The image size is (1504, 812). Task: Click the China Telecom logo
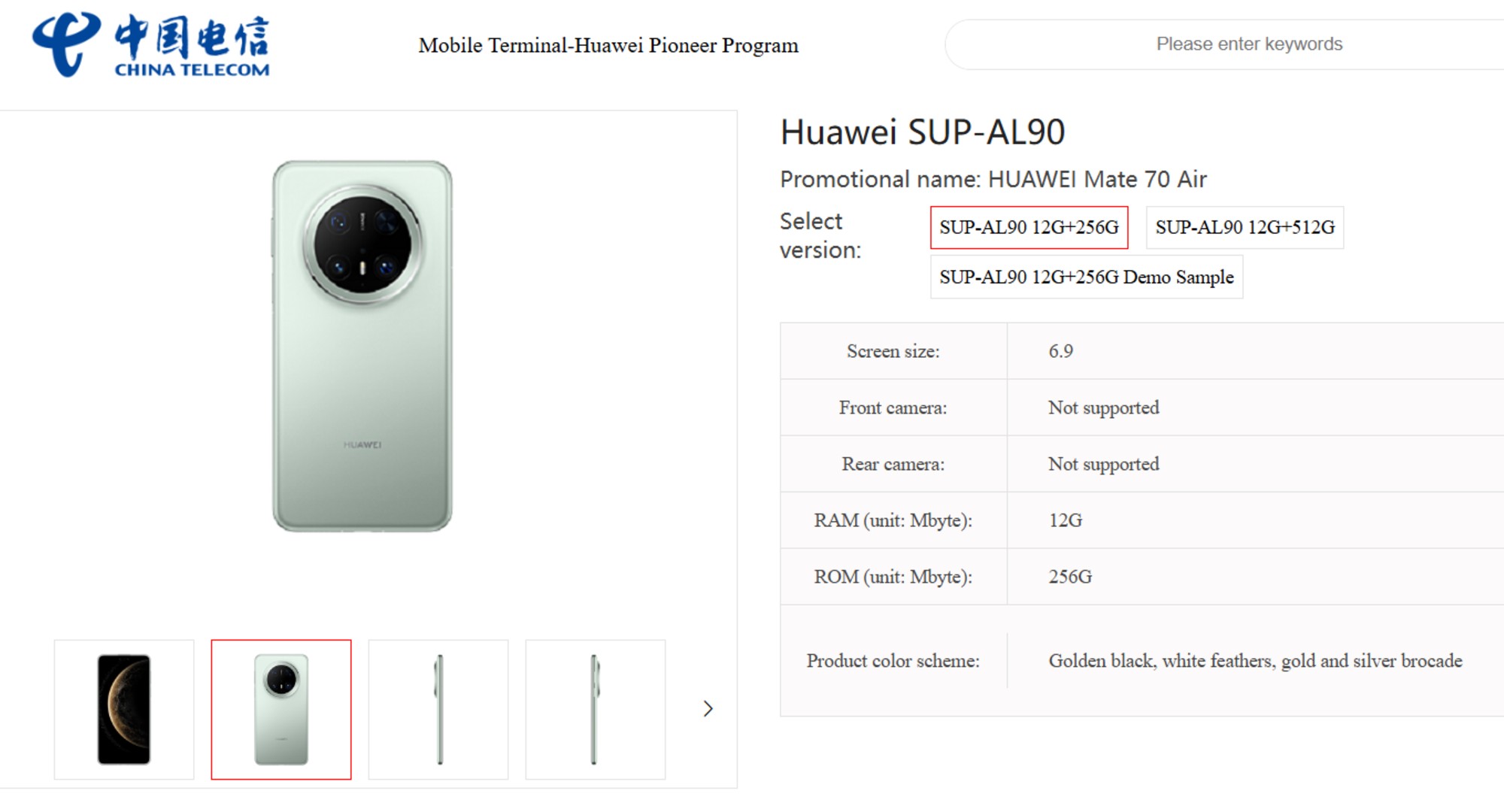coord(150,45)
